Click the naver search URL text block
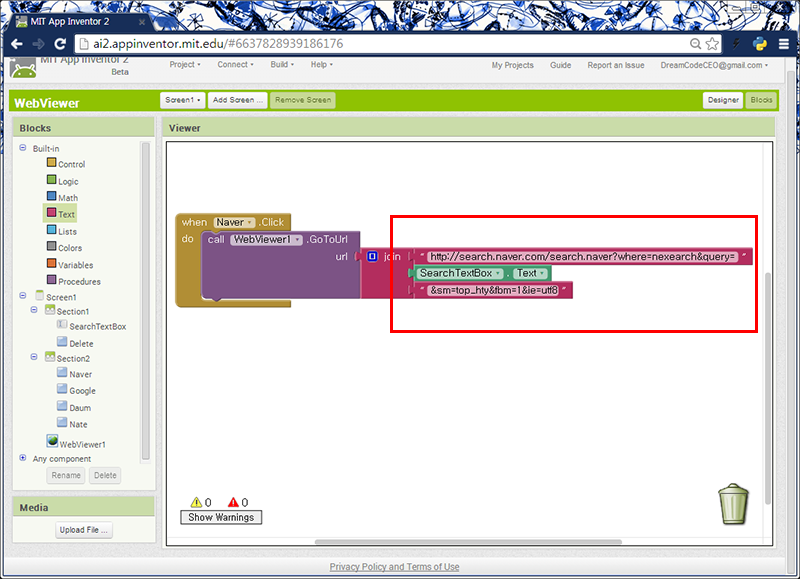This screenshot has height=579, width=800. click(x=582, y=256)
